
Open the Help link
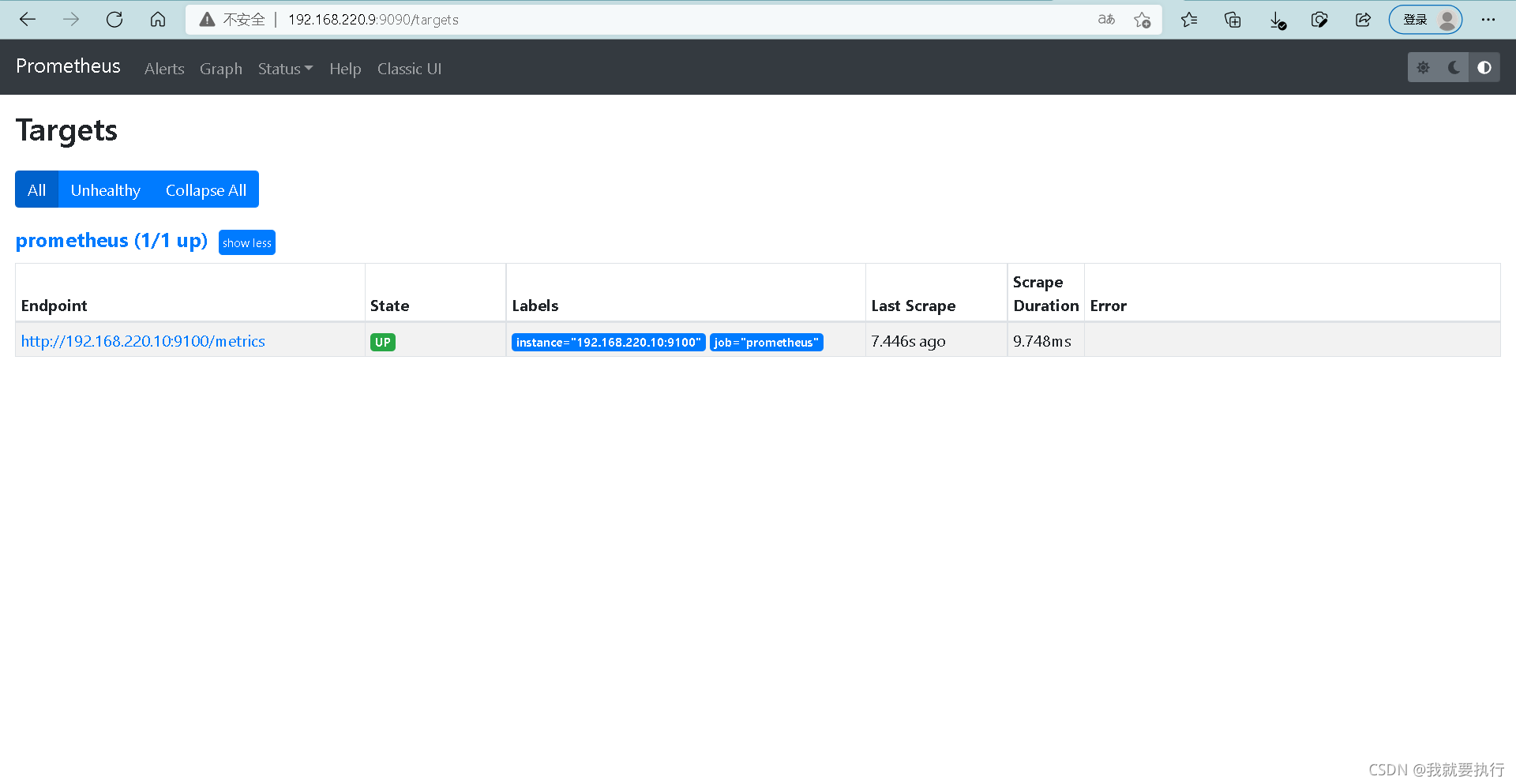click(345, 69)
